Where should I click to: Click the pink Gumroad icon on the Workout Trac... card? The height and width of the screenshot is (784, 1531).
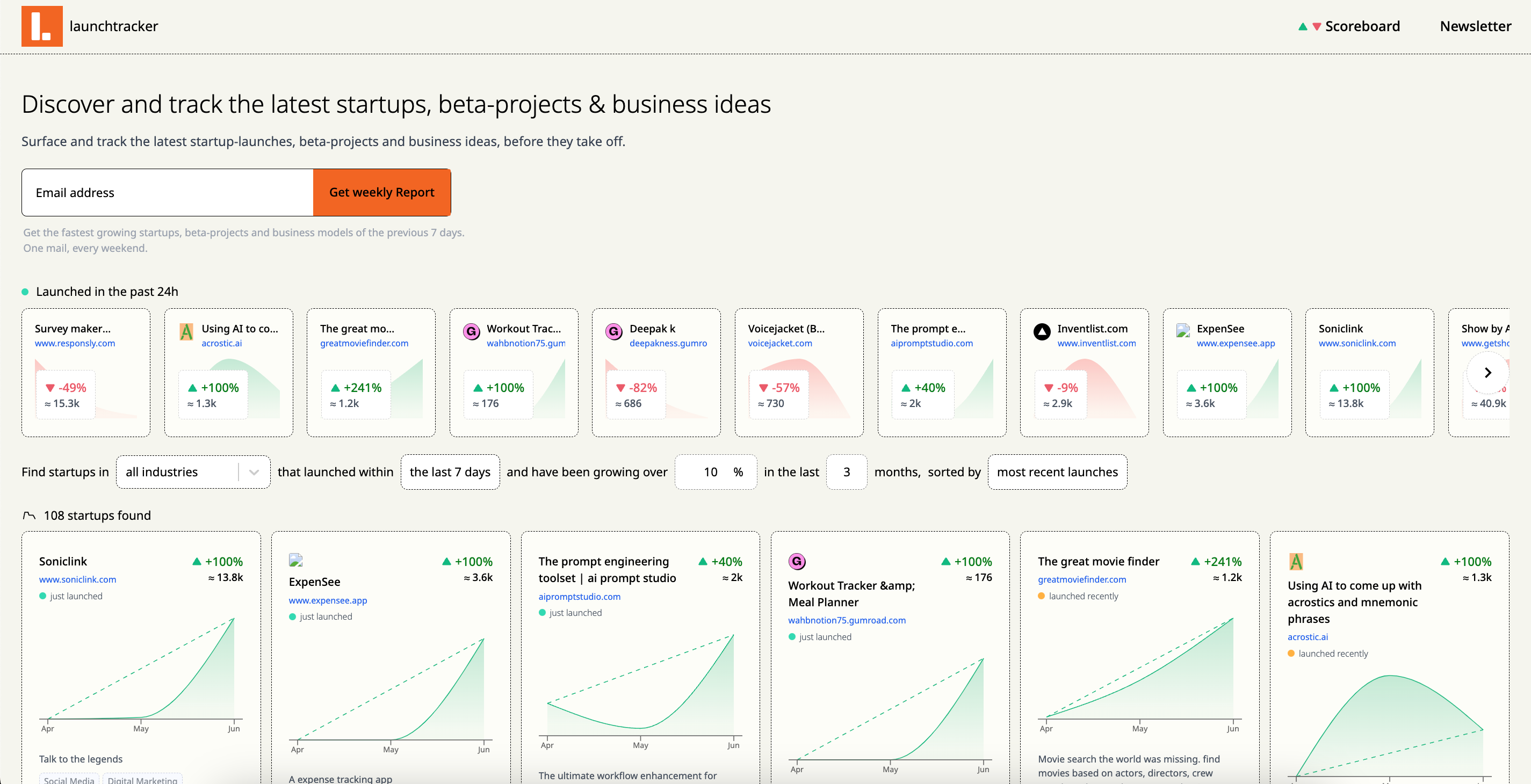pos(471,331)
